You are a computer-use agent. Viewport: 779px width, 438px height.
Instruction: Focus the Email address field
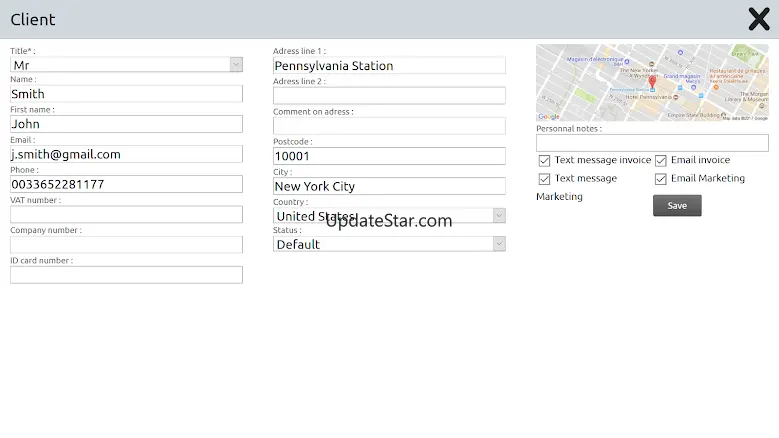pos(126,154)
